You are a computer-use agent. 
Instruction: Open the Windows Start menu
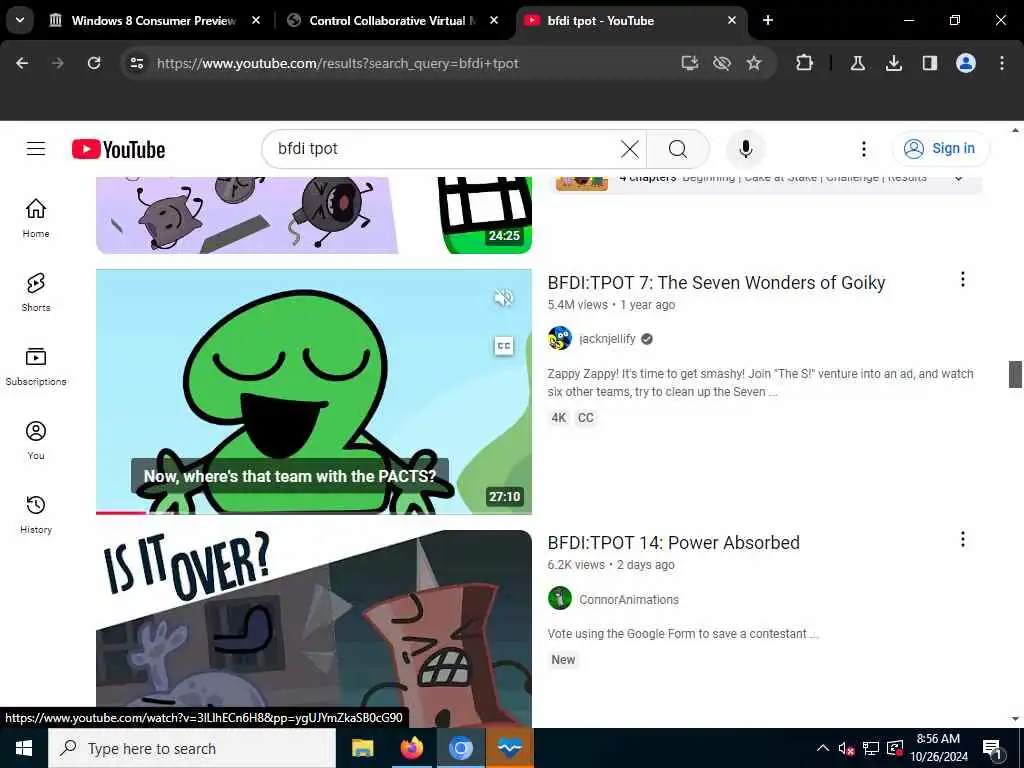(x=24, y=748)
